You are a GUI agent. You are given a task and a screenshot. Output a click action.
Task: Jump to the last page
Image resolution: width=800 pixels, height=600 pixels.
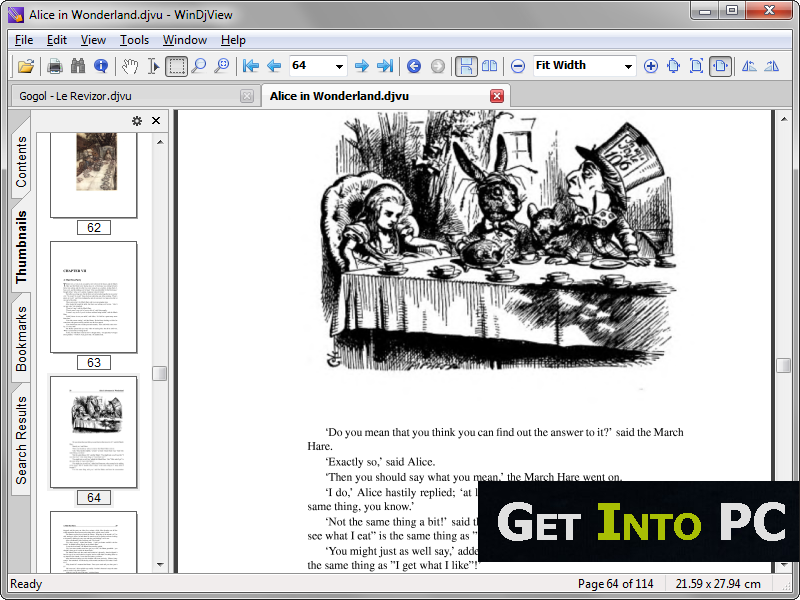pos(385,66)
